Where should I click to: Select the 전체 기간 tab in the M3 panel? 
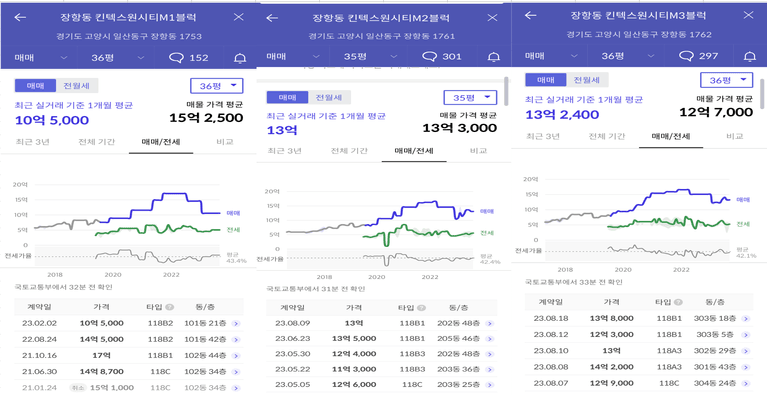(607, 136)
